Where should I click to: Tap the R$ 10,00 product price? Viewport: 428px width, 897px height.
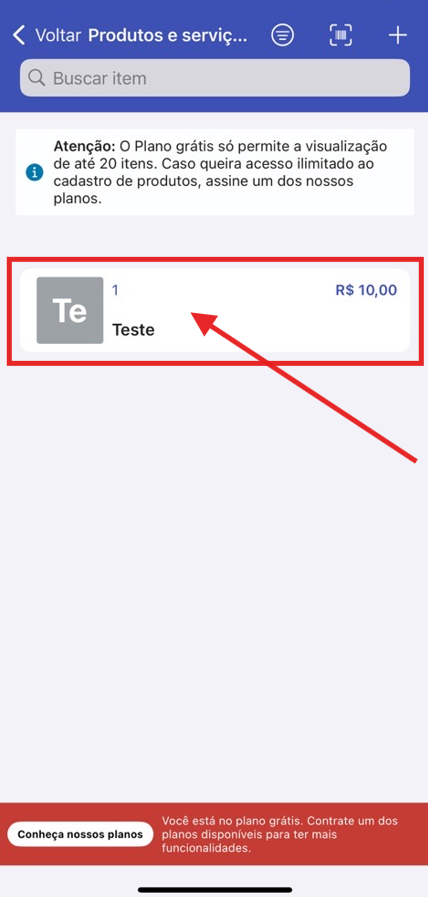366,290
